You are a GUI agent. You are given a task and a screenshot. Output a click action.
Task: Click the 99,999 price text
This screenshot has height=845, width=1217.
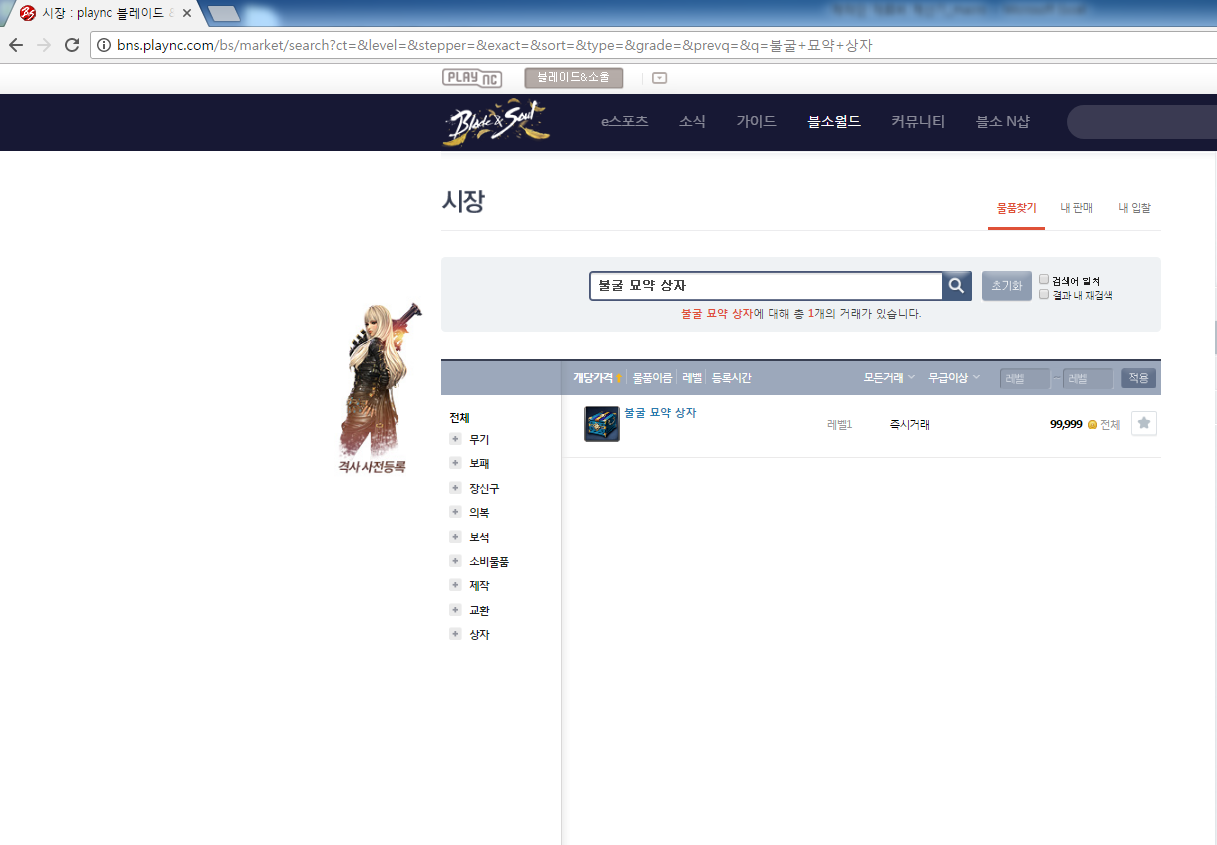(1066, 425)
